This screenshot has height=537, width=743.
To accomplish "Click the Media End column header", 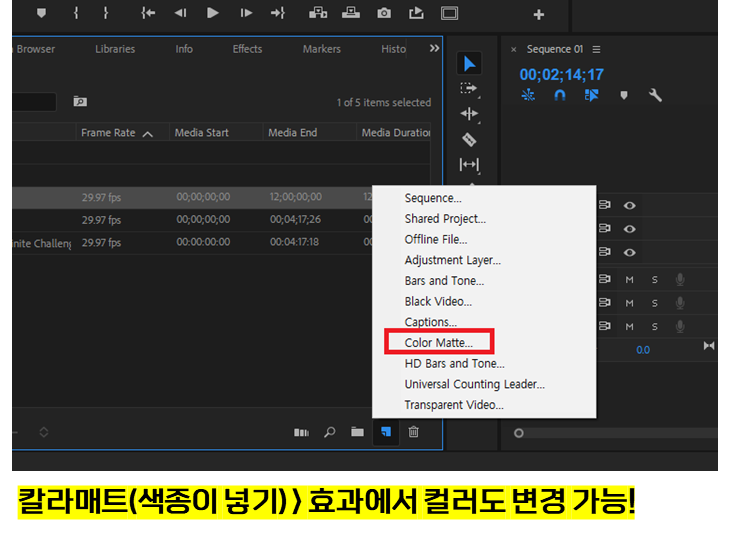I will (x=293, y=133).
